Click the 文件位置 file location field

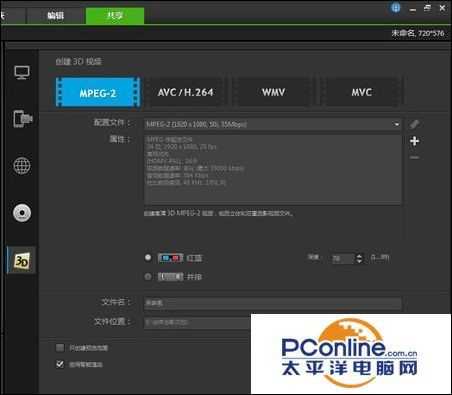197,322
